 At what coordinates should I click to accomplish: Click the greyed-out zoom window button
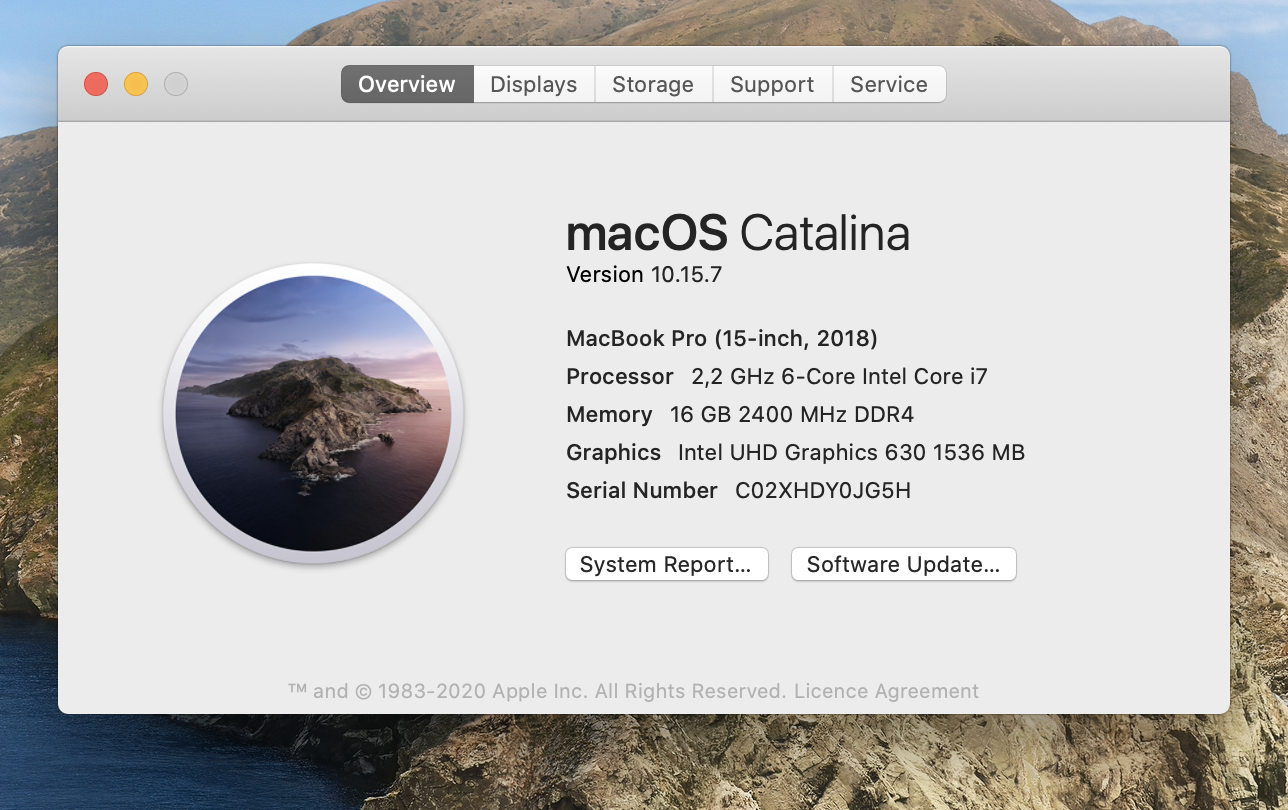176,84
